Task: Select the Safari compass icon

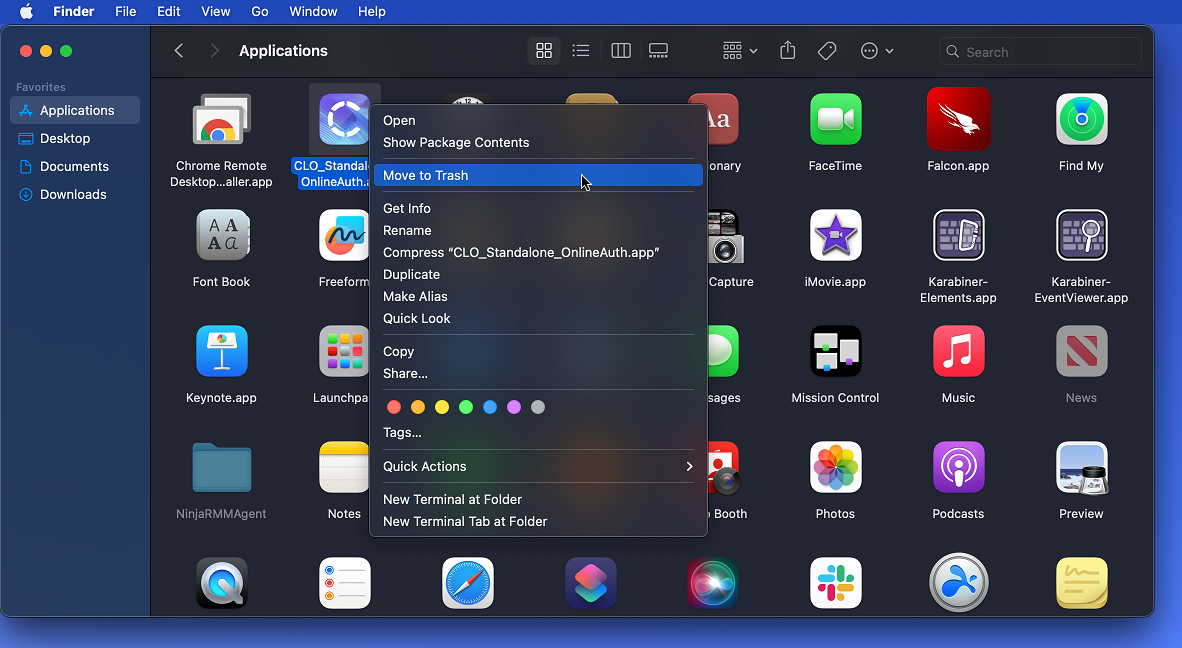Action: [467, 583]
